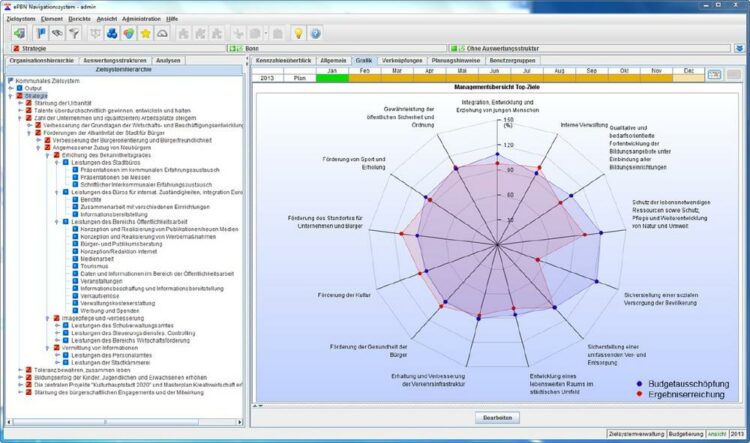
Task: Click the filter funnel toolbar icon
Action: pos(75,33)
